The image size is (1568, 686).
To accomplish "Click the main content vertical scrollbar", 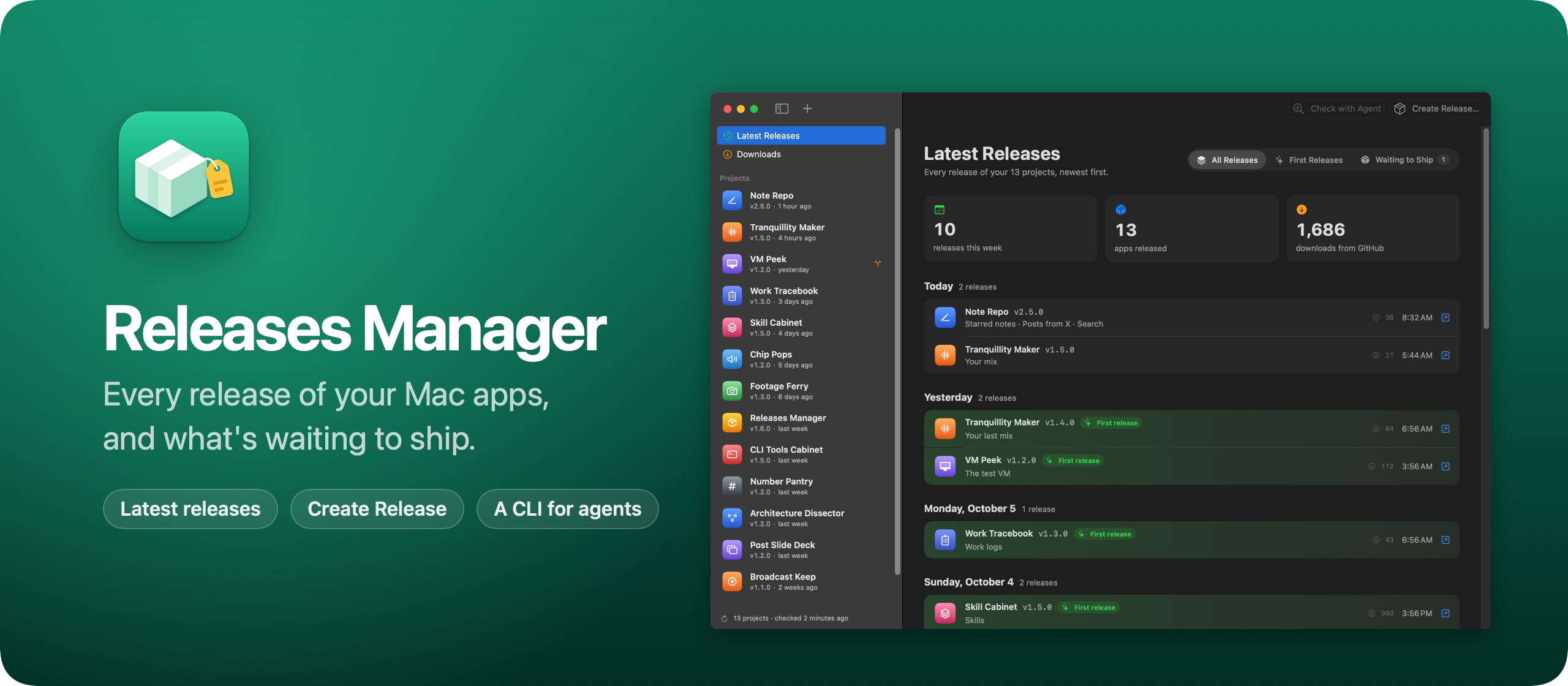I will 1486,228.
